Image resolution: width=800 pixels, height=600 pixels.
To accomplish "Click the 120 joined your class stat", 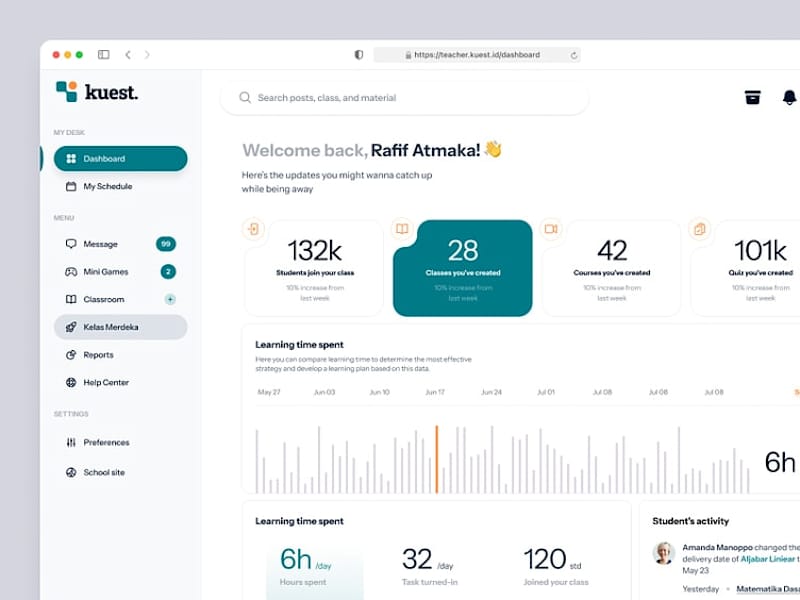I will [556, 566].
